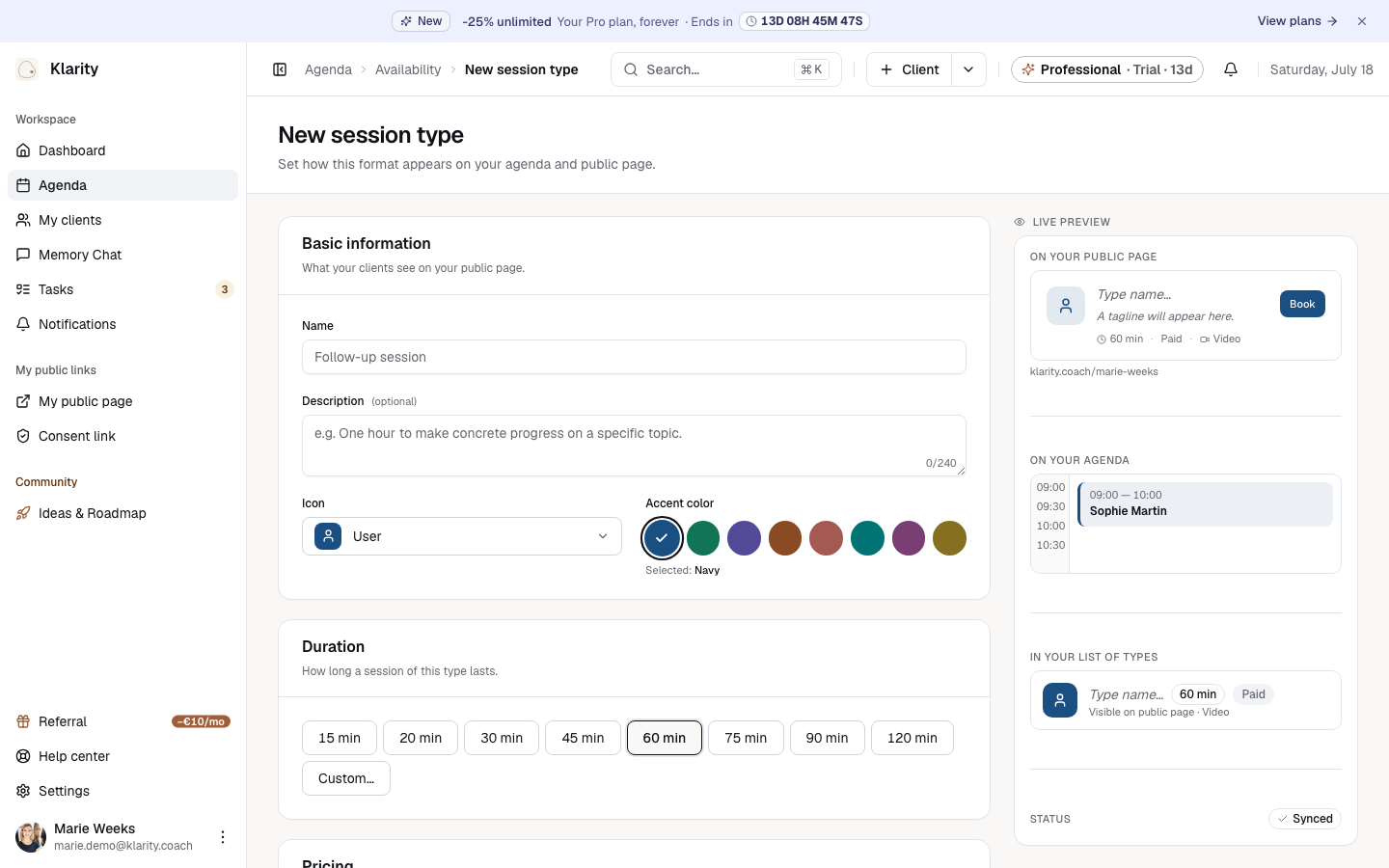Click the Search field in top bar

[726, 69]
